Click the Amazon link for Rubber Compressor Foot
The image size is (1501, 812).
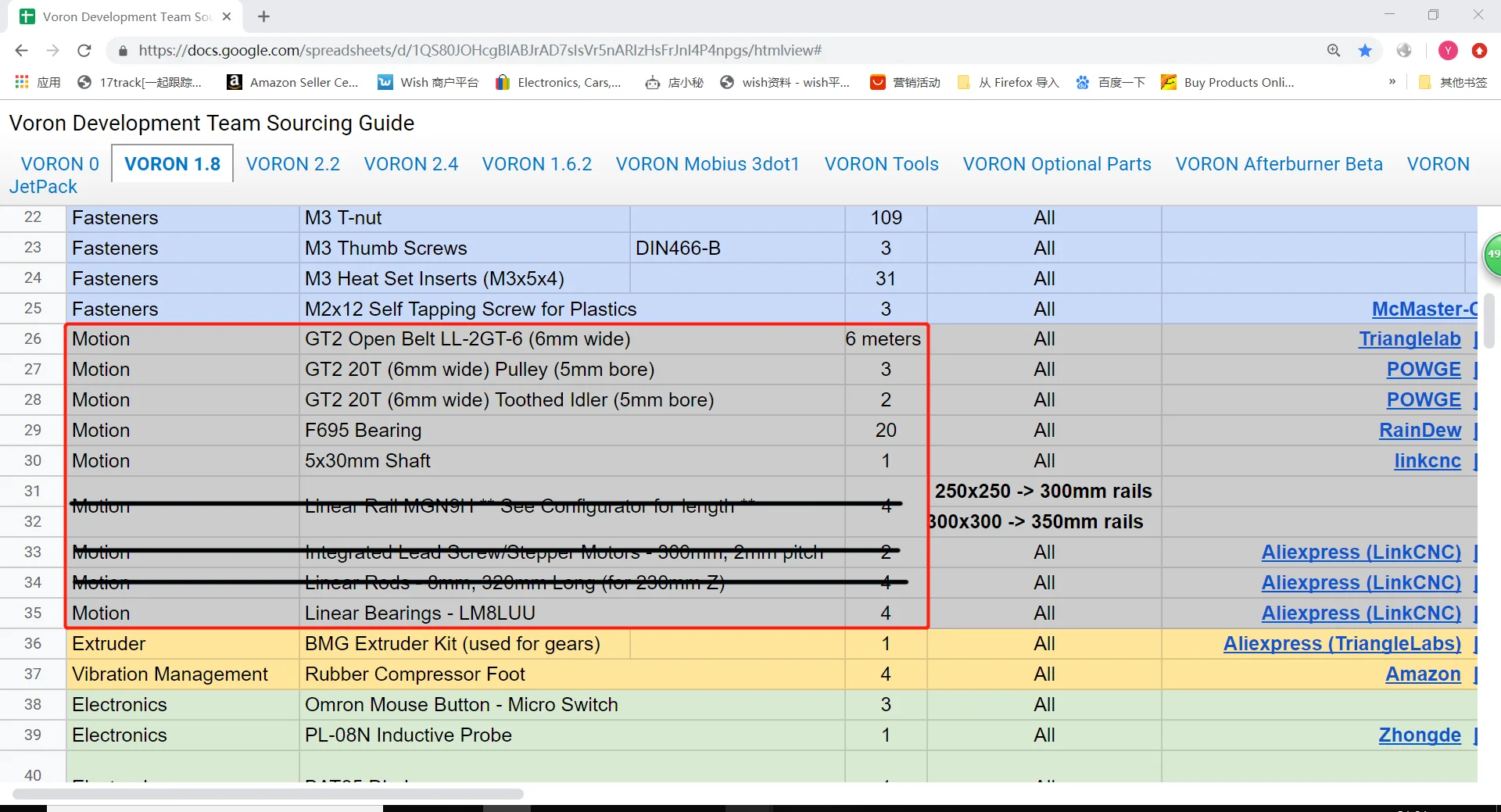[x=1422, y=674]
